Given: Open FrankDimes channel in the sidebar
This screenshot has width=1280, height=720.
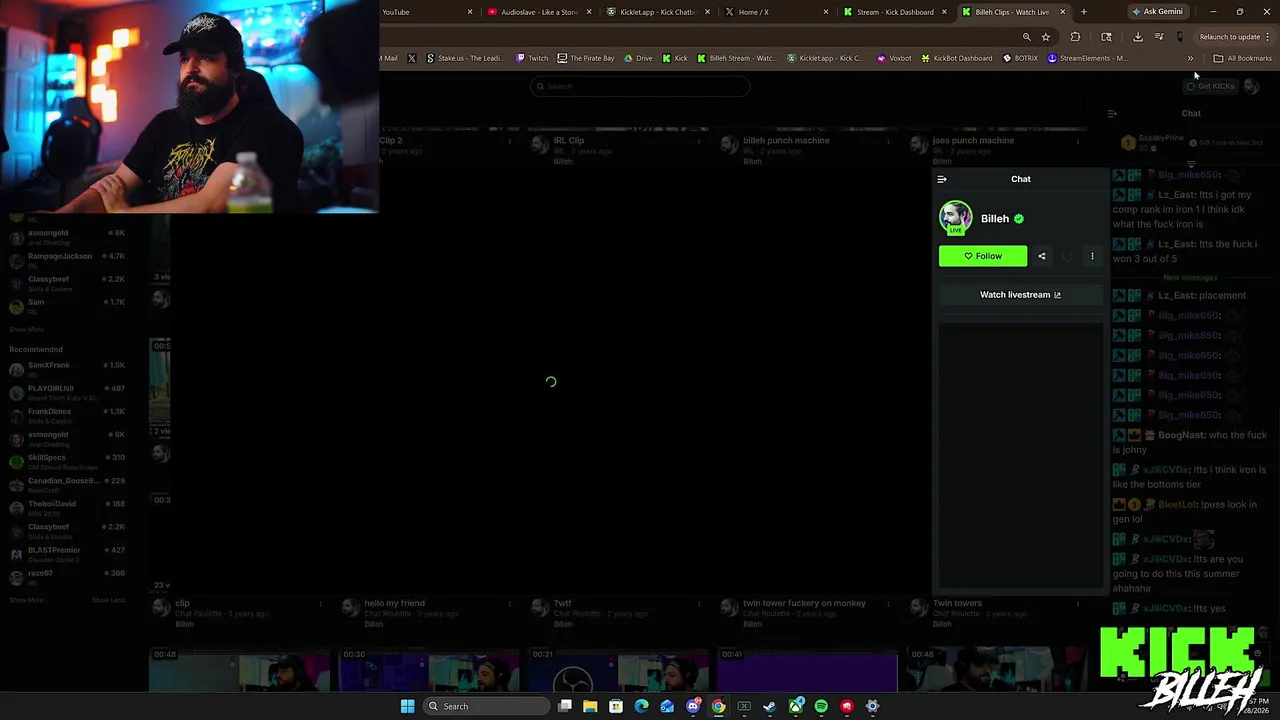Looking at the screenshot, I should [67, 415].
